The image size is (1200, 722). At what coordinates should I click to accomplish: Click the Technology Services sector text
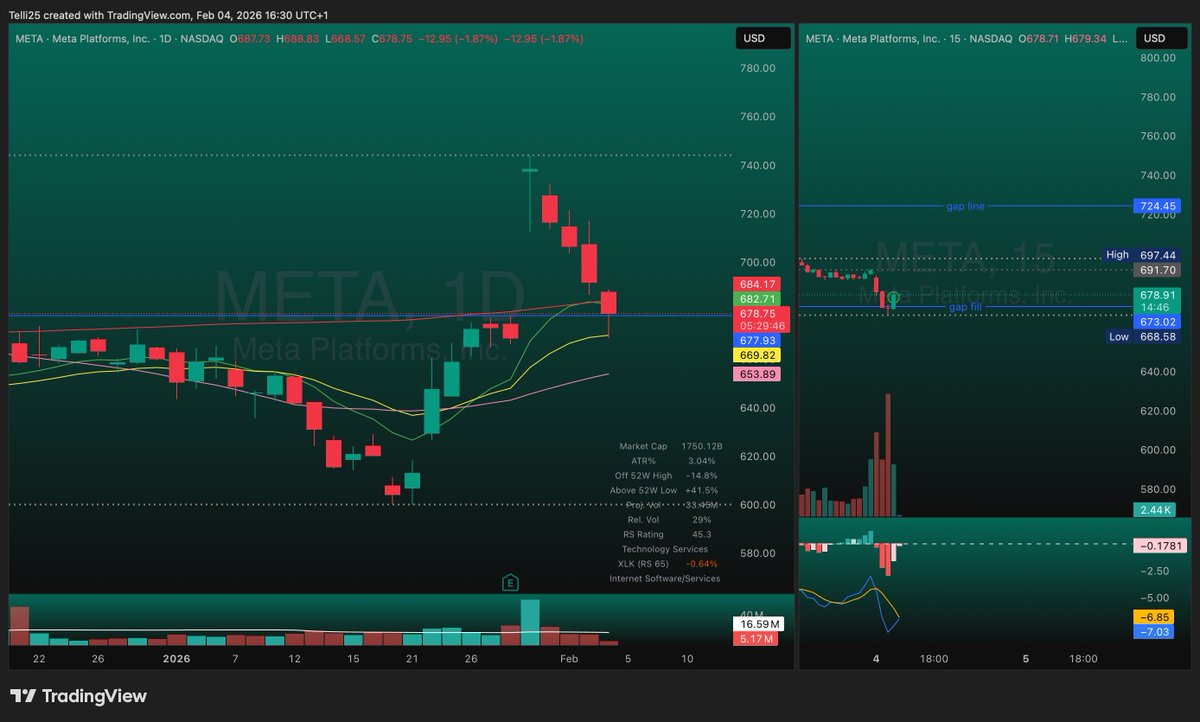pyautogui.click(x=665, y=549)
